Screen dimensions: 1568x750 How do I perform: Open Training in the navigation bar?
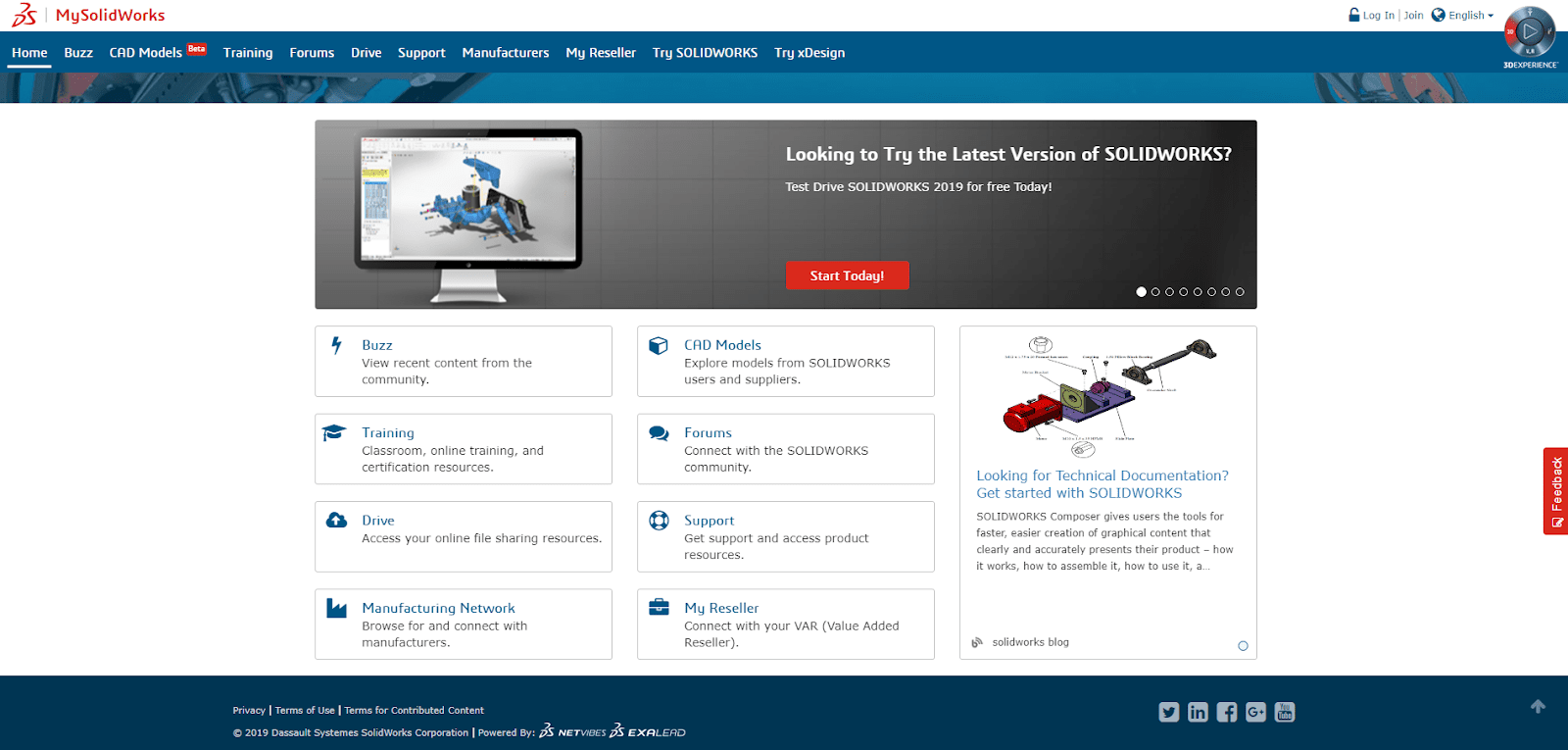click(x=248, y=53)
